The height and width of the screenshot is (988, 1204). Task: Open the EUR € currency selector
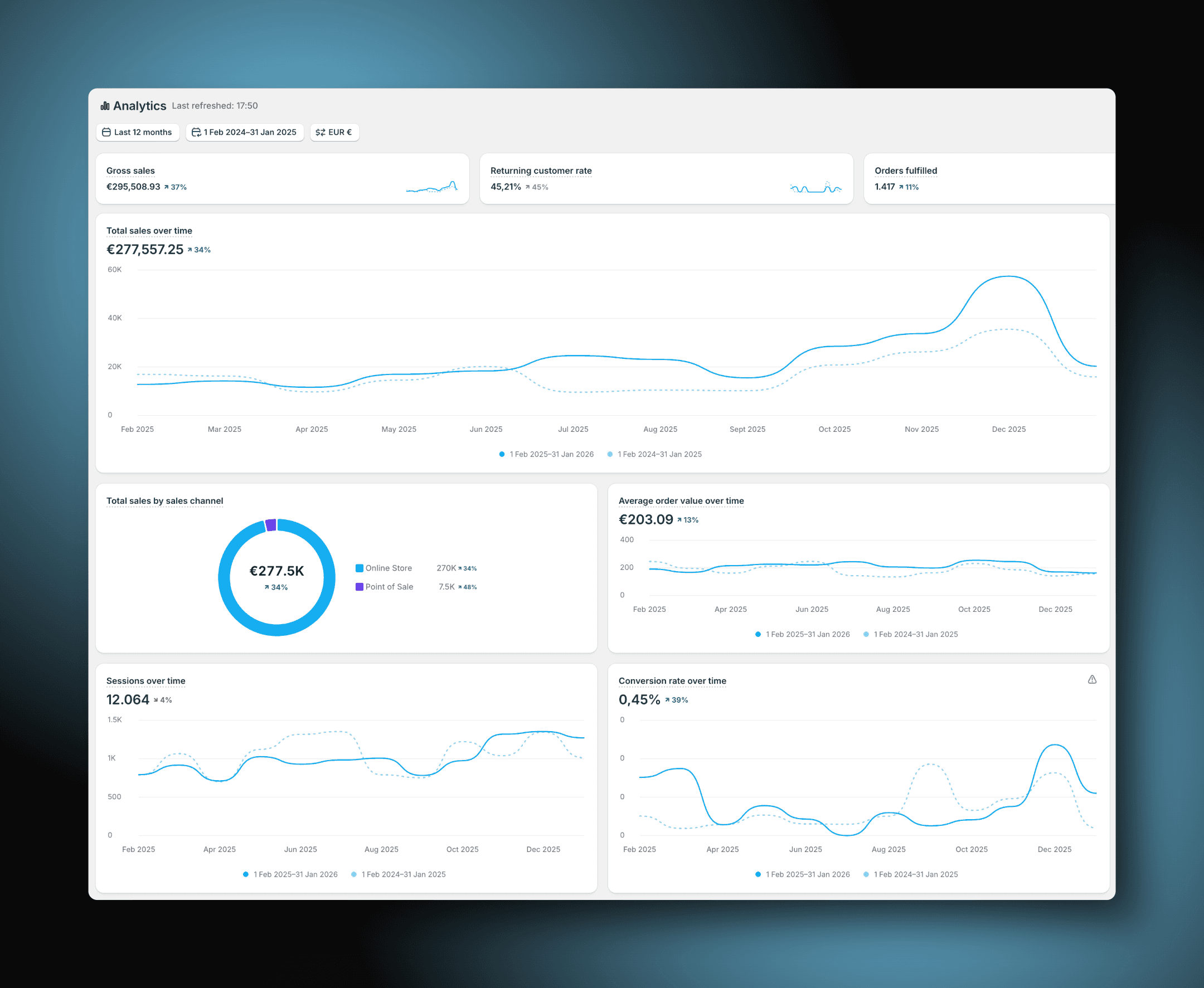click(x=335, y=132)
